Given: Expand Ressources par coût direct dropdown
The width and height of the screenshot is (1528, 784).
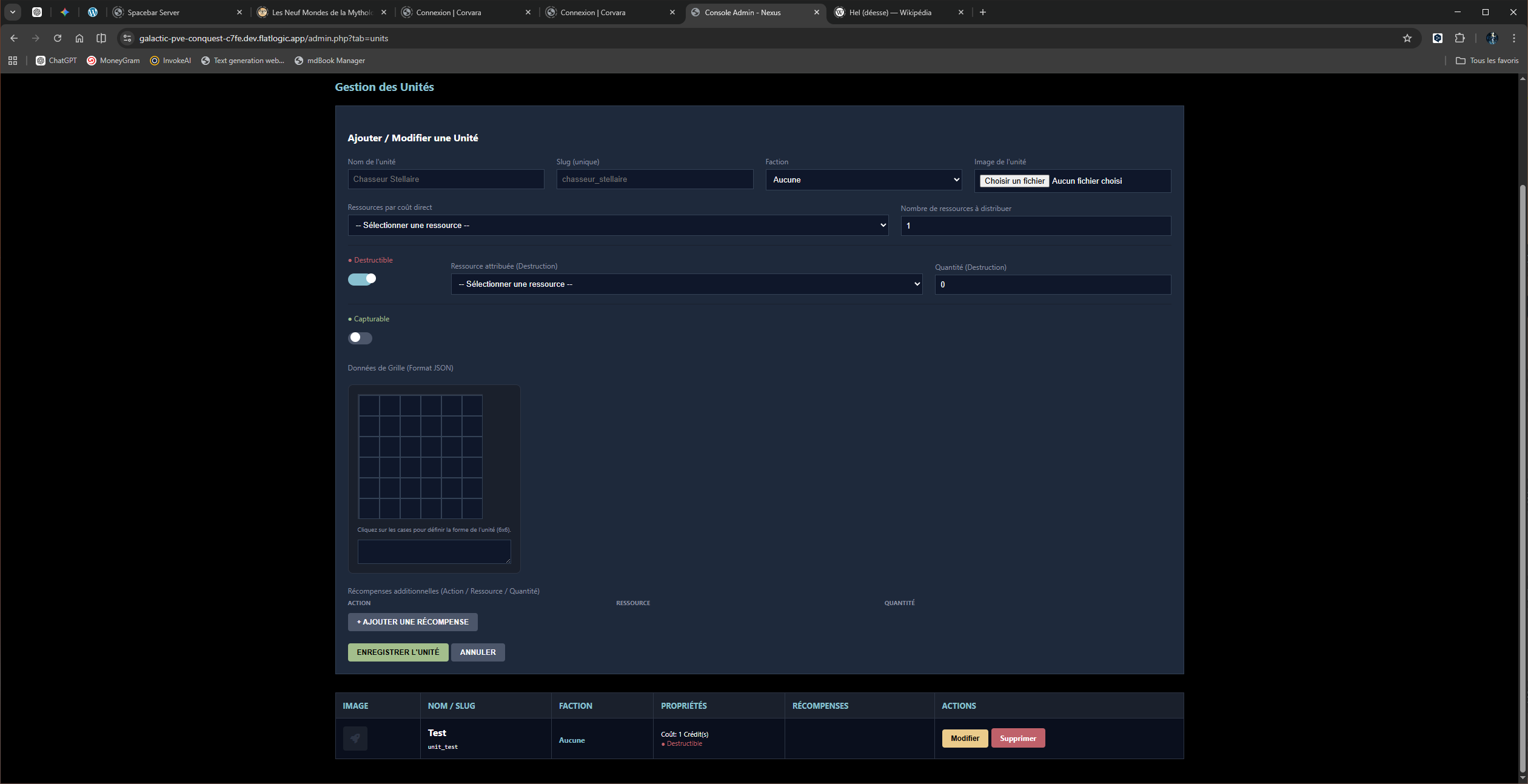Looking at the screenshot, I should pos(617,225).
